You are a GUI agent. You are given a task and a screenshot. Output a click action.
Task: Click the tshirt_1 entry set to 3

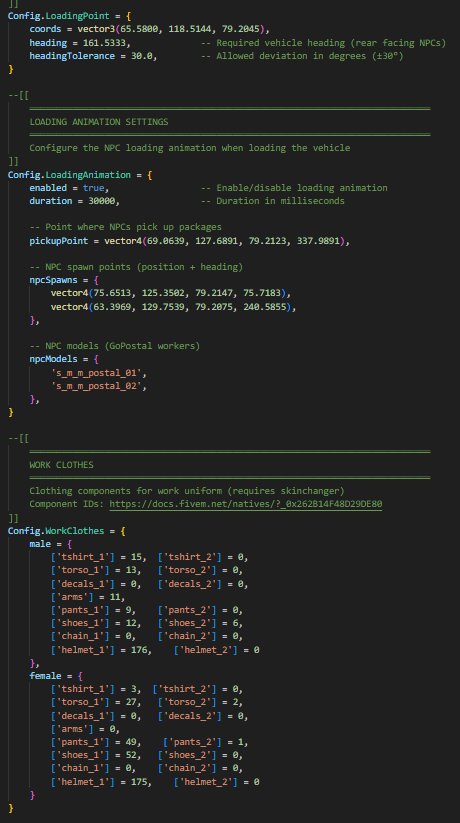[96, 689]
